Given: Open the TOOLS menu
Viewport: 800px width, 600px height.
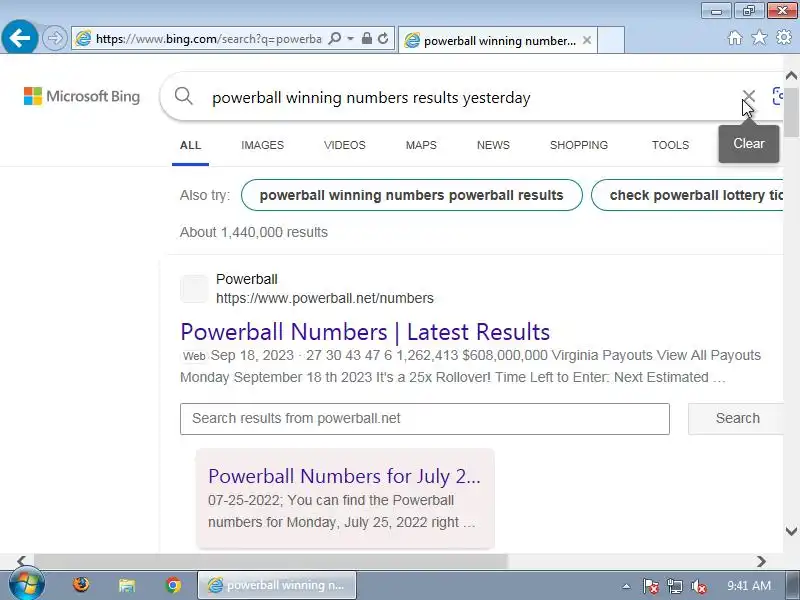Looking at the screenshot, I should point(670,145).
